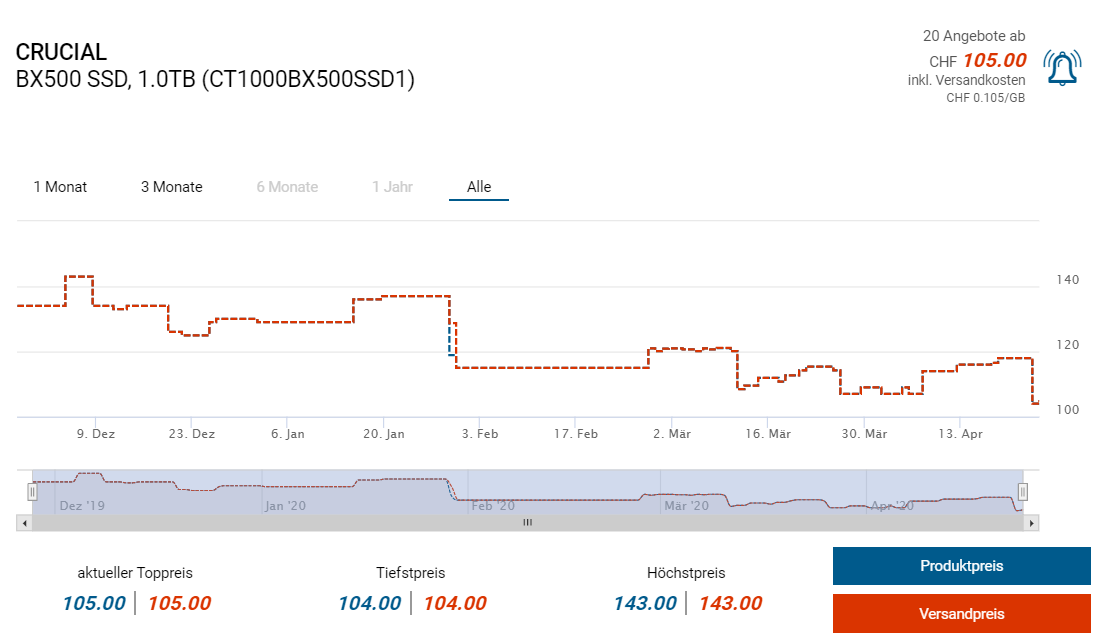The width and height of the screenshot is (1097, 639).
Task: Click the CRUCIAL brand name
Action: click(61, 53)
